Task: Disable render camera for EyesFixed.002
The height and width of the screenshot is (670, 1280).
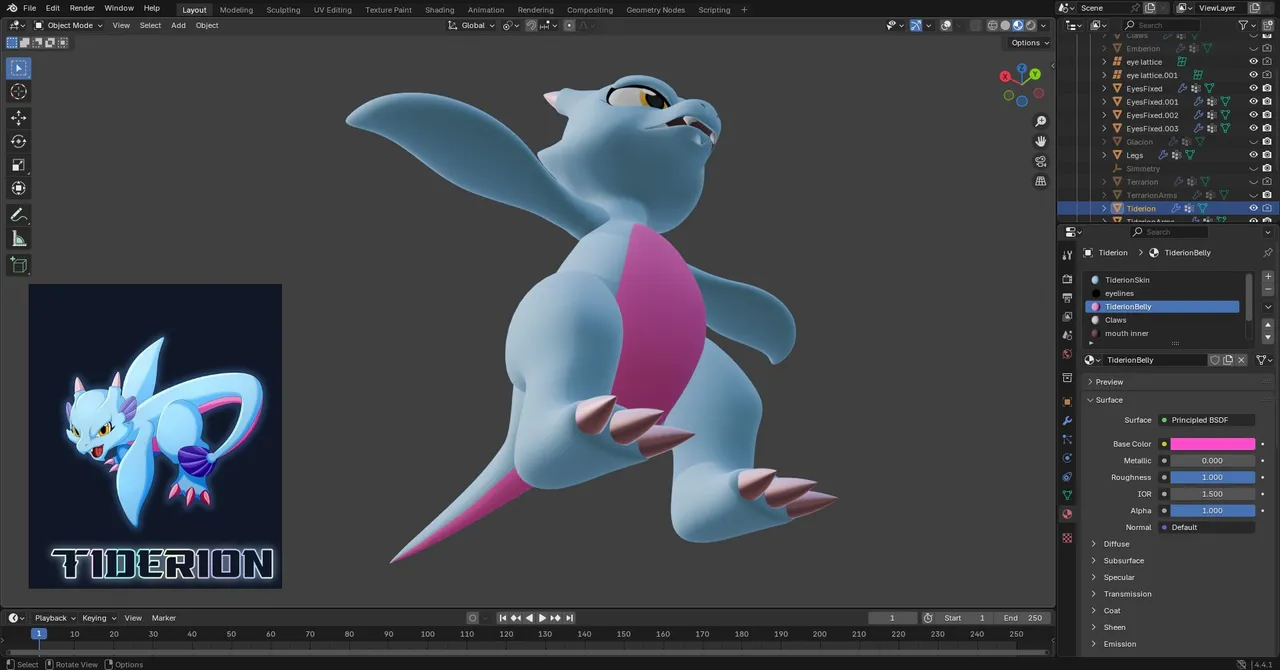Action: [x=1267, y=115]
